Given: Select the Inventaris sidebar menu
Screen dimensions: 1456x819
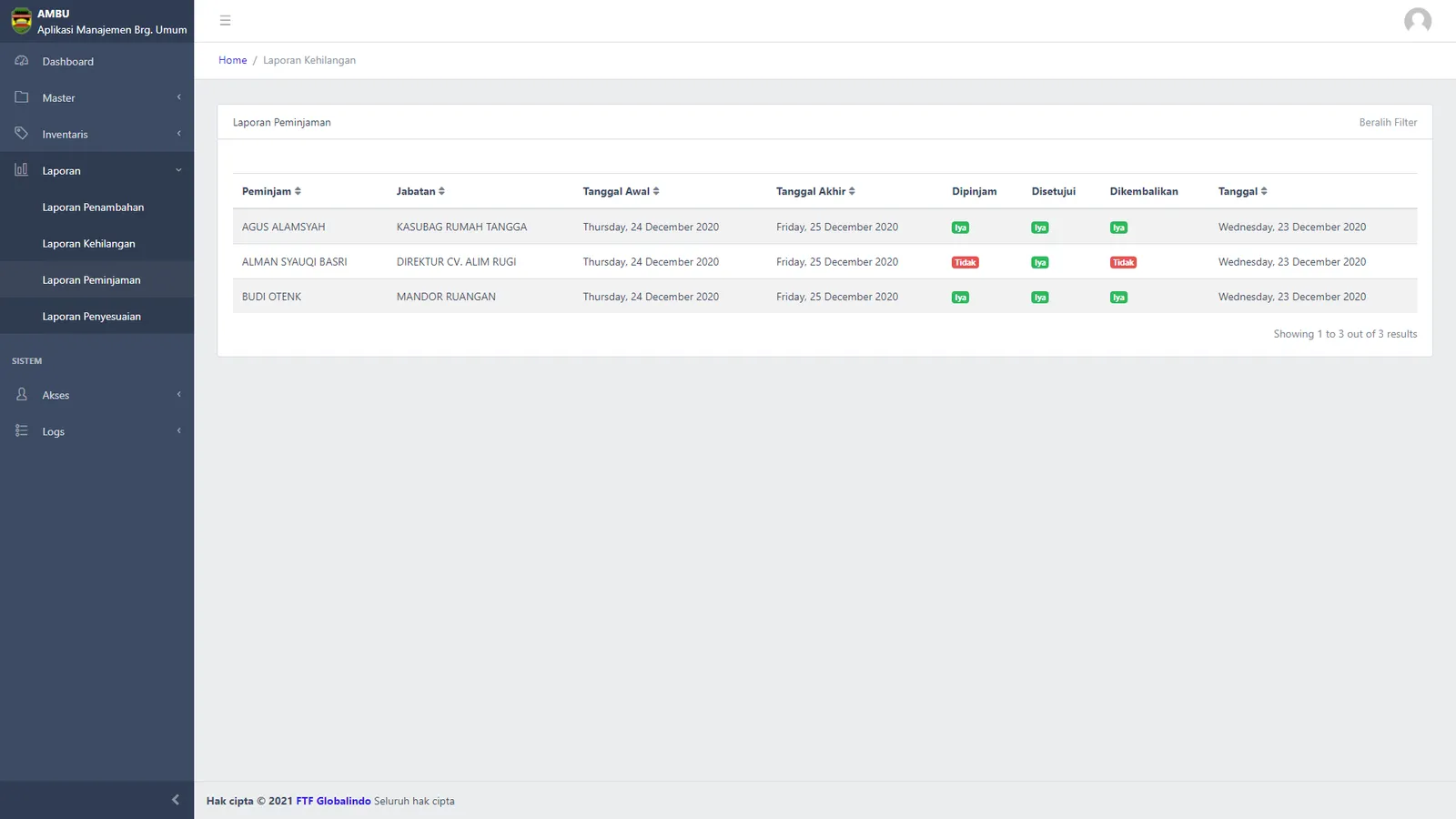Looking at the screenshot, I should [x=96, y=134].
